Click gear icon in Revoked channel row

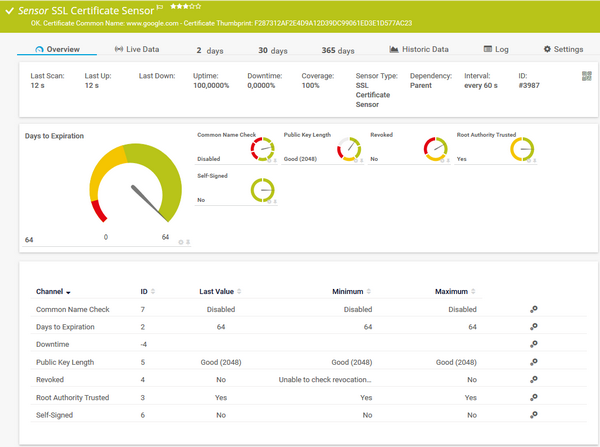534,380
